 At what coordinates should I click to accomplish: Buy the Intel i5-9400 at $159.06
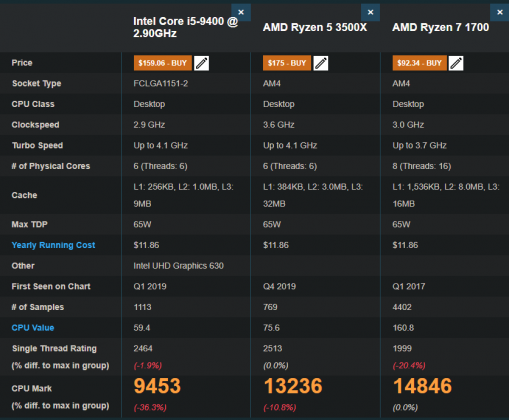click(x=163, y=63)
